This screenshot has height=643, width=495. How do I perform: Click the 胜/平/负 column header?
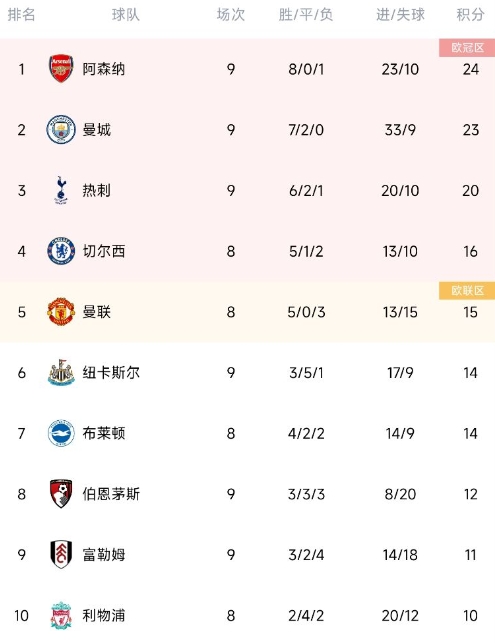coord(306,15)
